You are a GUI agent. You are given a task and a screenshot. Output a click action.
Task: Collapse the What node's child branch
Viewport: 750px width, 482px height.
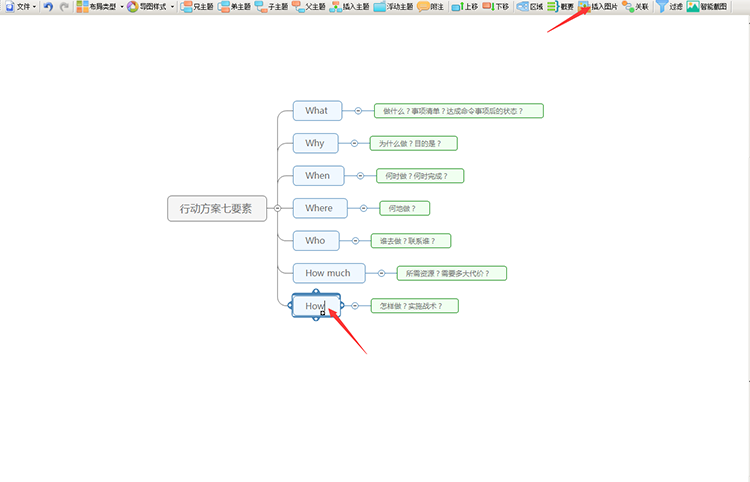coord(357,111)
